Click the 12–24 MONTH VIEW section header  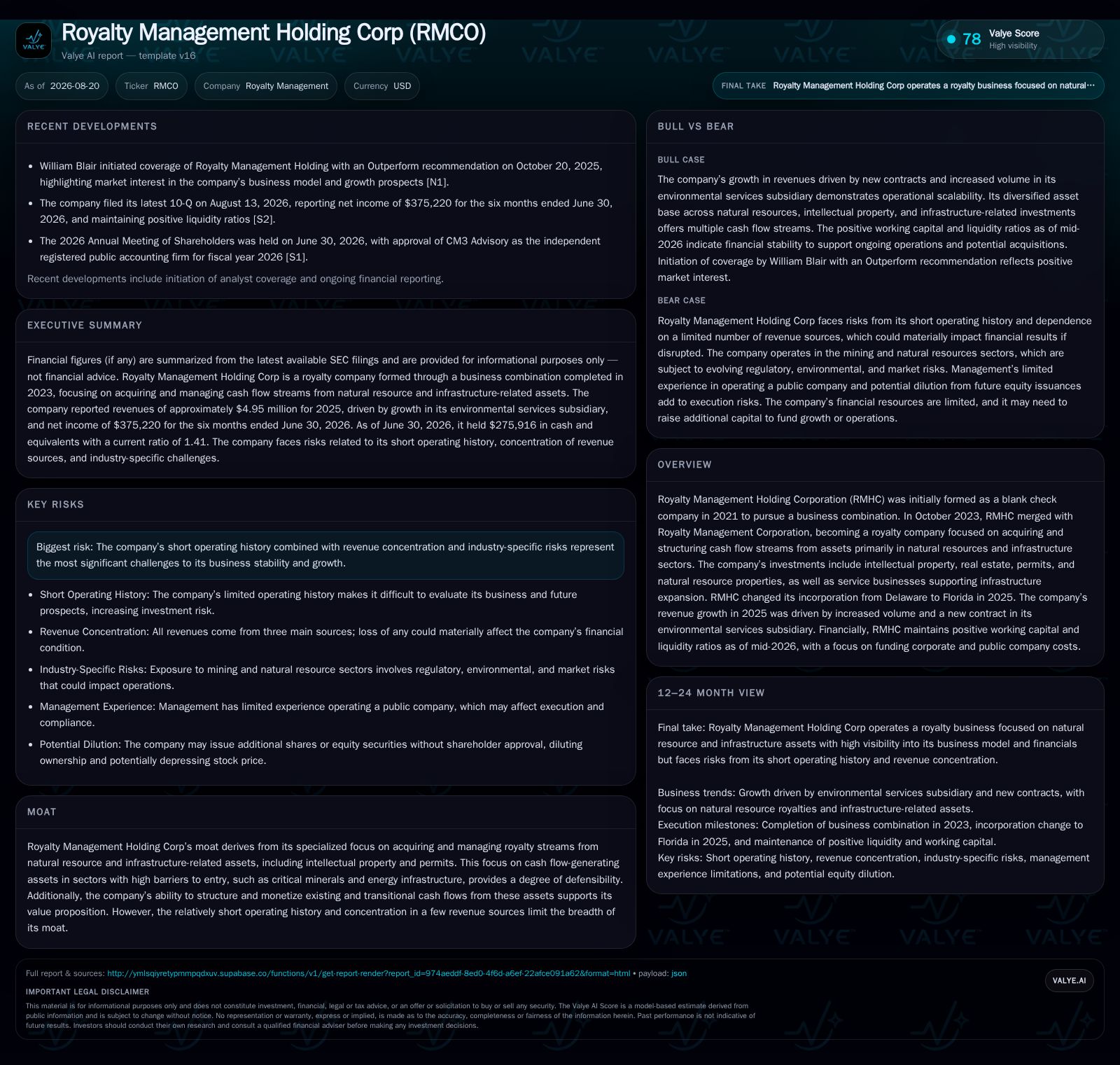711,693
